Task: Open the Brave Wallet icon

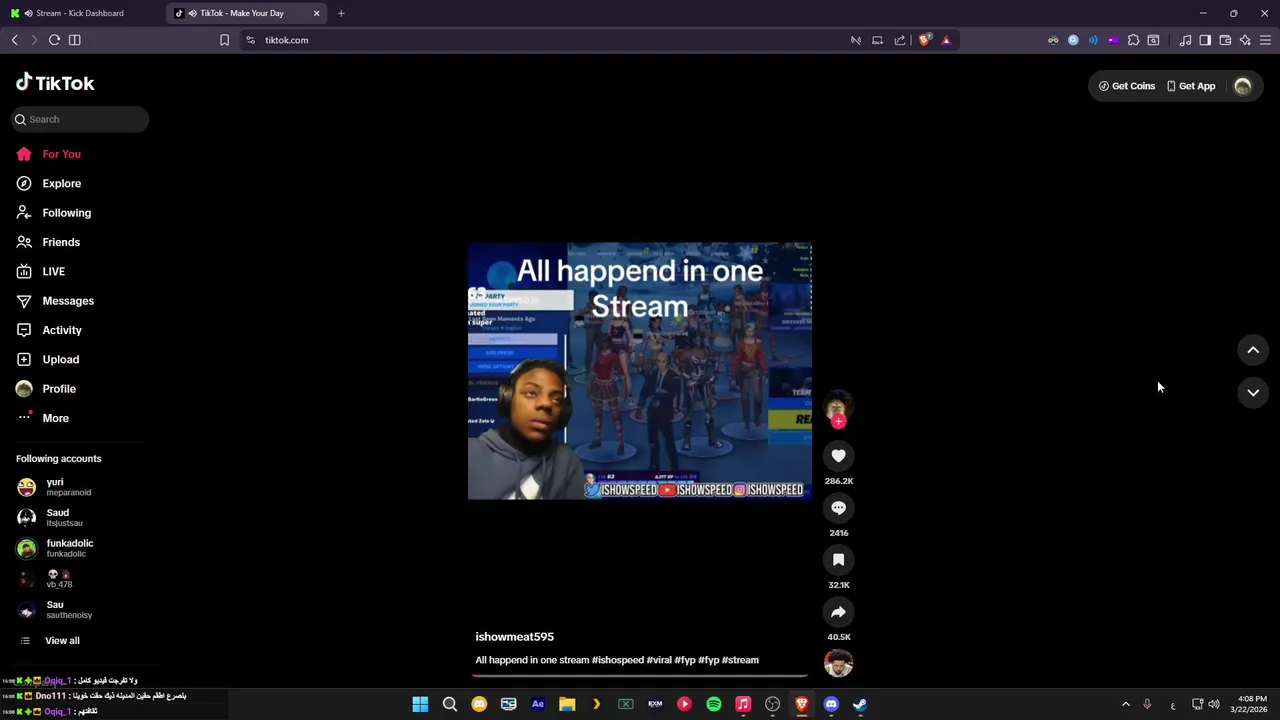Action: (1225, 40)
